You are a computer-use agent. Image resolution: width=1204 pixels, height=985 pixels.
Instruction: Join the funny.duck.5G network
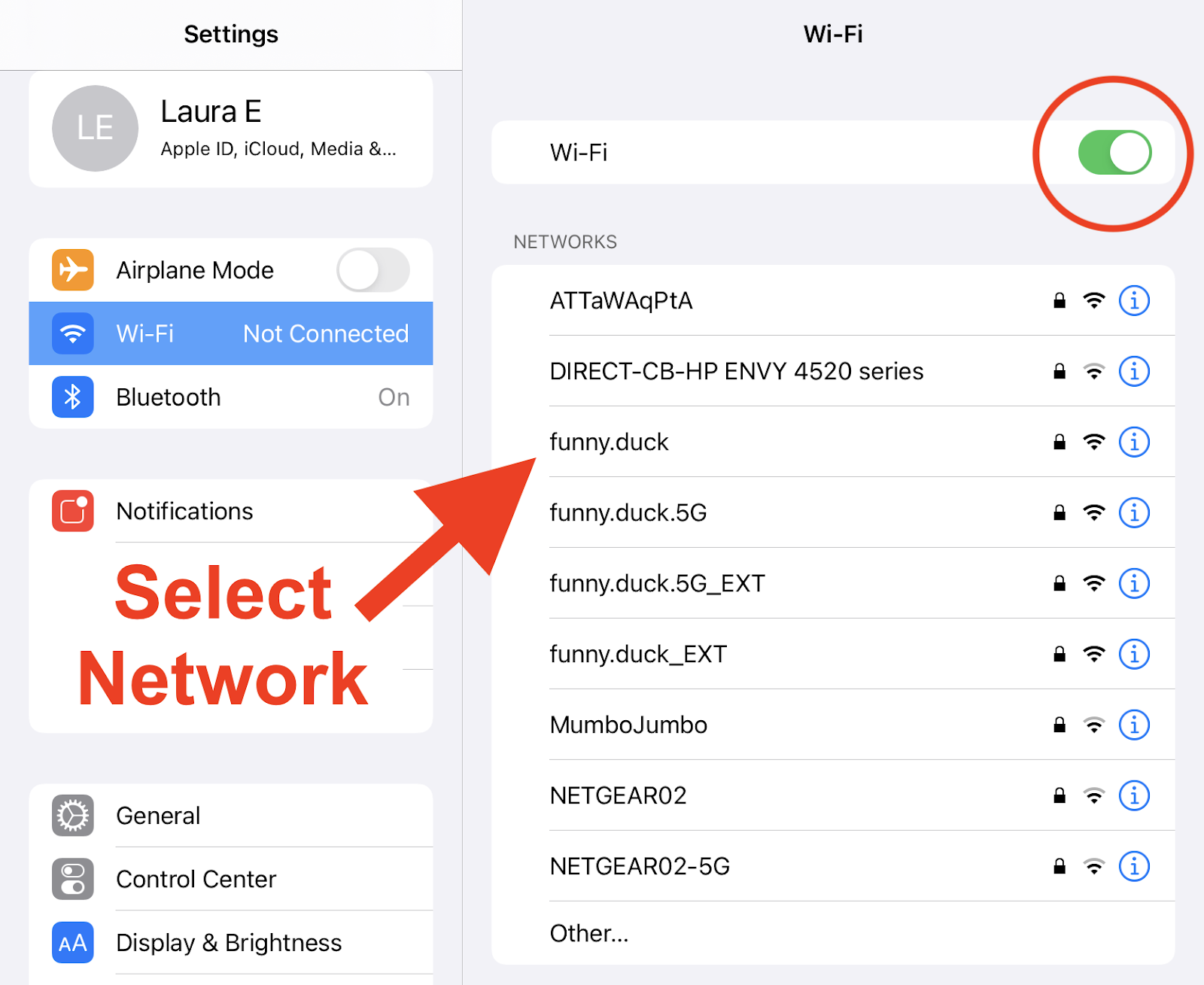[628, 513]
